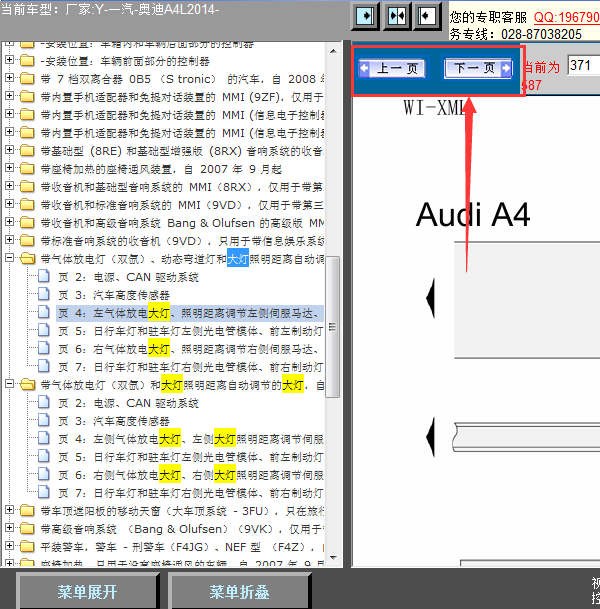This screenshot has width=600, height=609.
Task: Click the folder icon of 带标准音响系统的收音机 (9VD)
Action: point(27,240)
